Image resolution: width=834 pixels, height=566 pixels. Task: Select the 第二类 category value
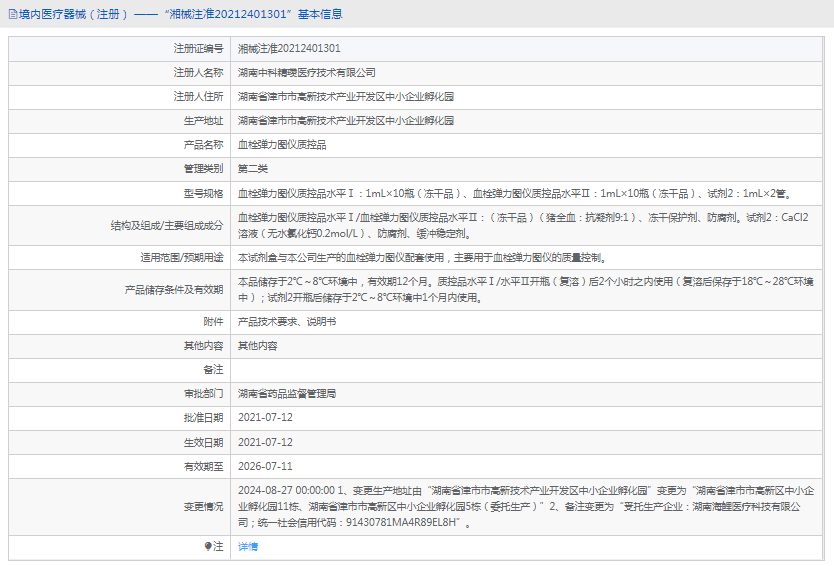(x=253, y=169)
